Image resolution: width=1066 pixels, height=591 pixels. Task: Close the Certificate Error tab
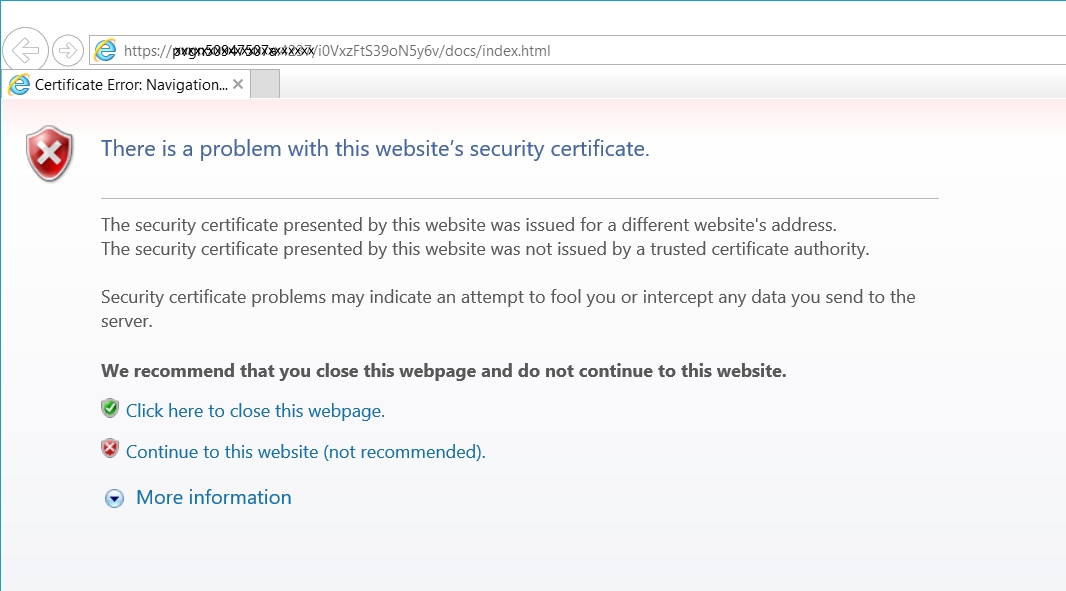(x=238, y=84)
